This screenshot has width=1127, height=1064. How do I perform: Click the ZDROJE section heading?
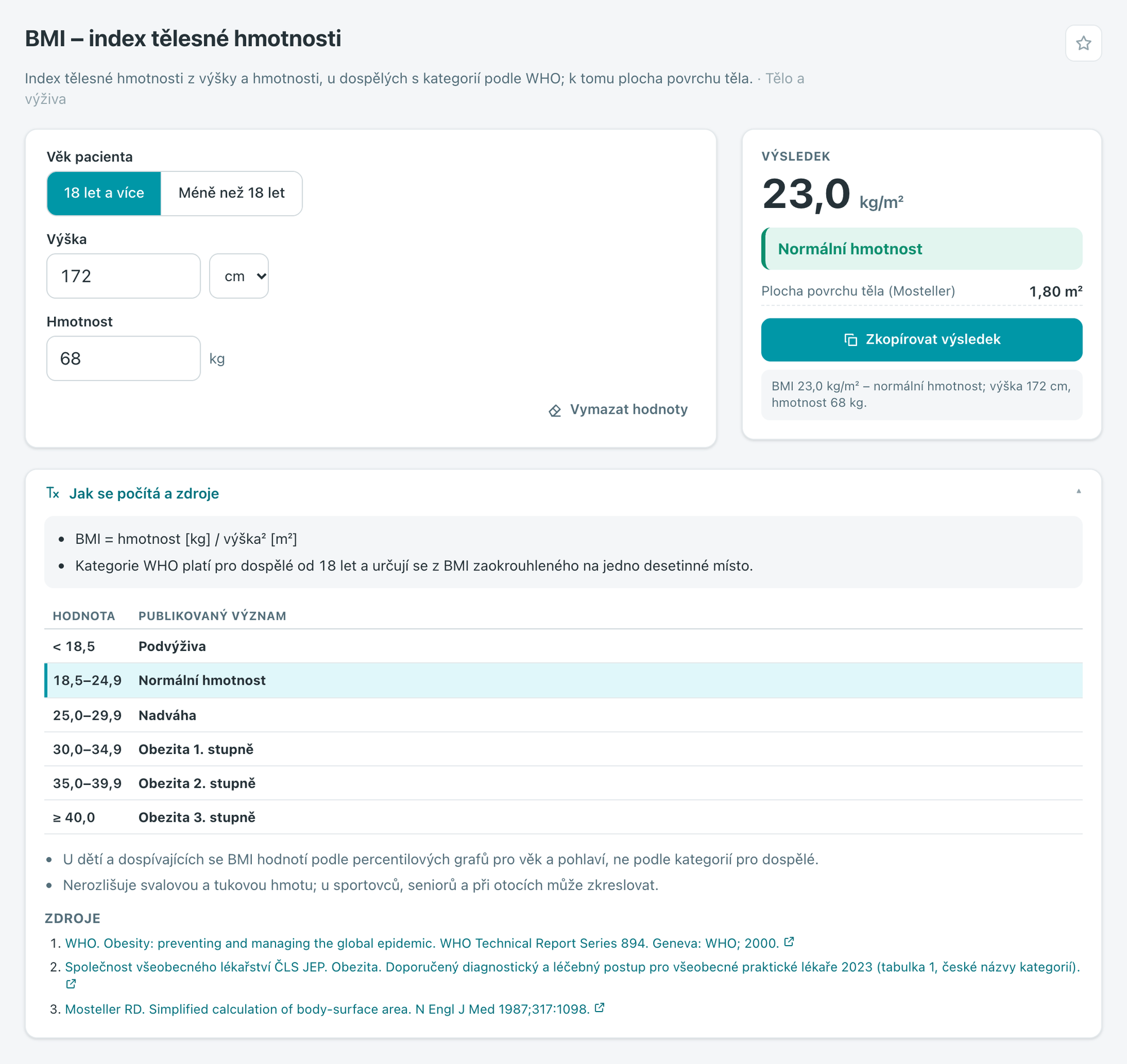point(73,918)
